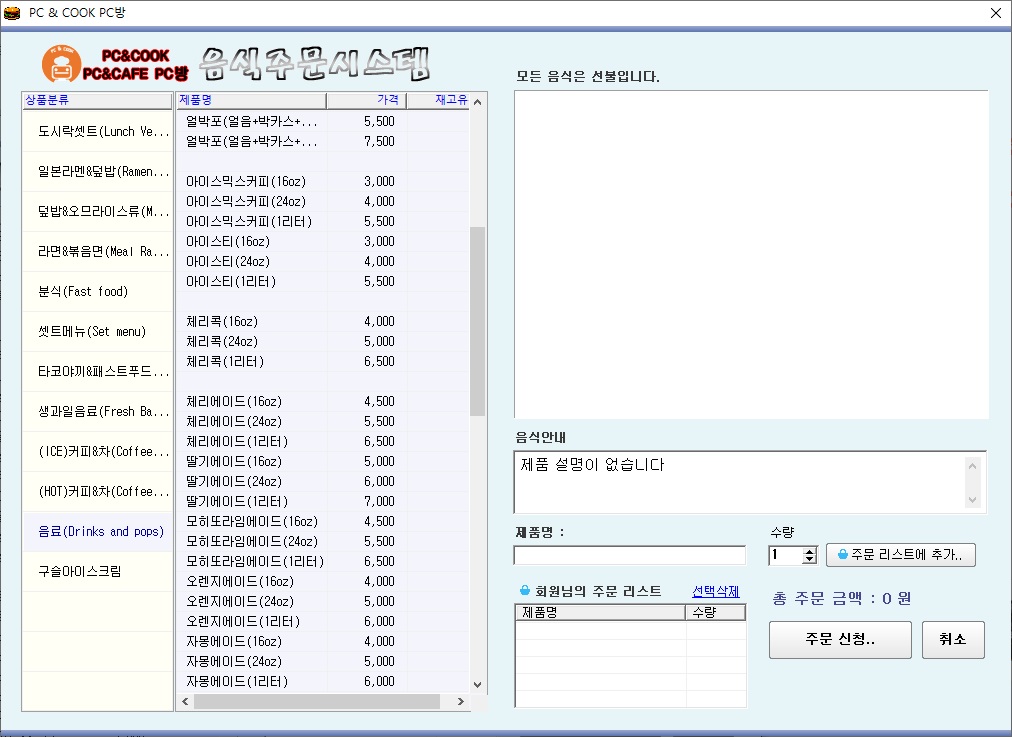Select 아이스믹스커피(16oz) item
This screenshot has height=737, width=1012.
(323, 181)
